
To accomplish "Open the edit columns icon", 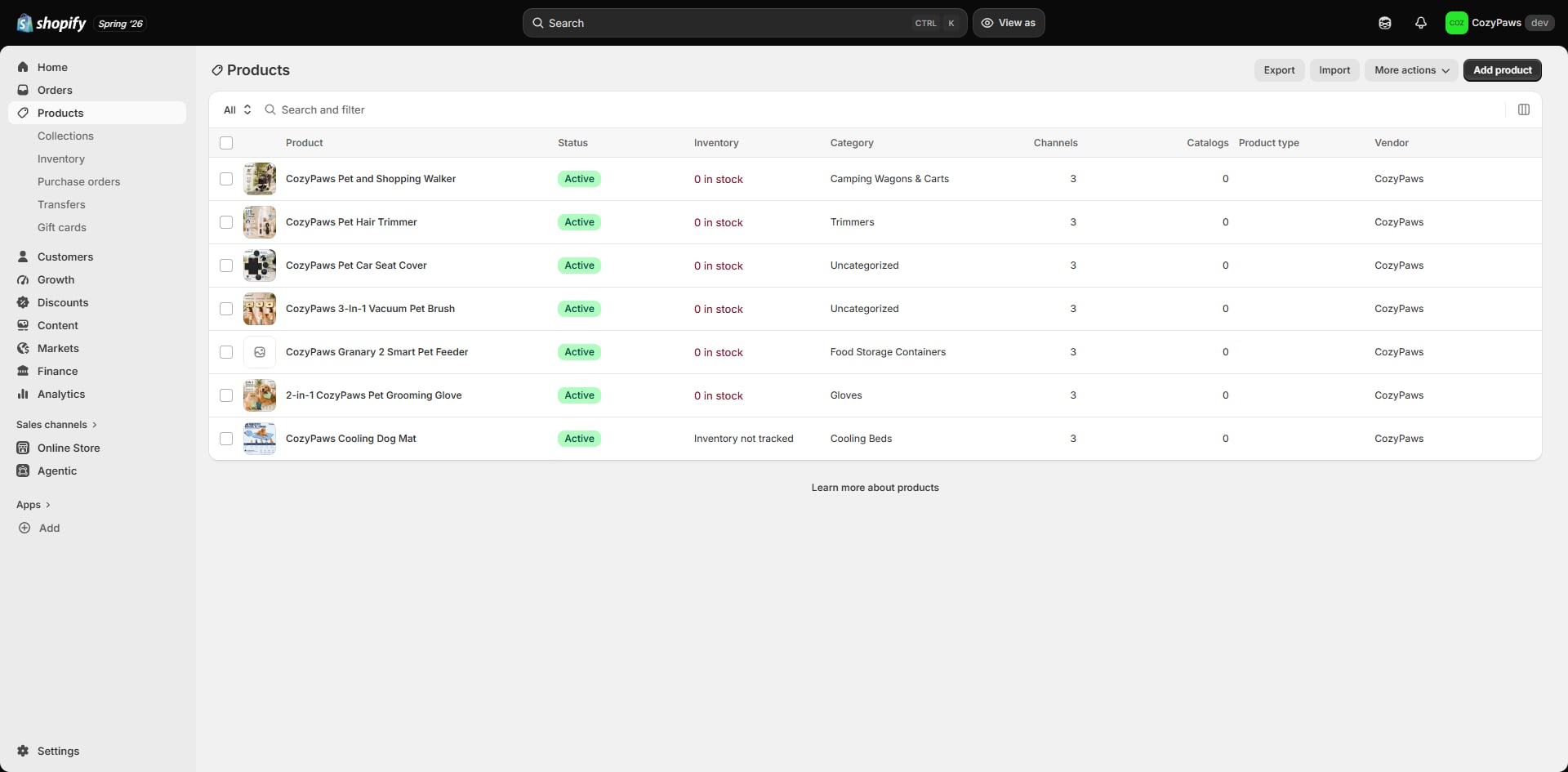I will coord(1524,109).
